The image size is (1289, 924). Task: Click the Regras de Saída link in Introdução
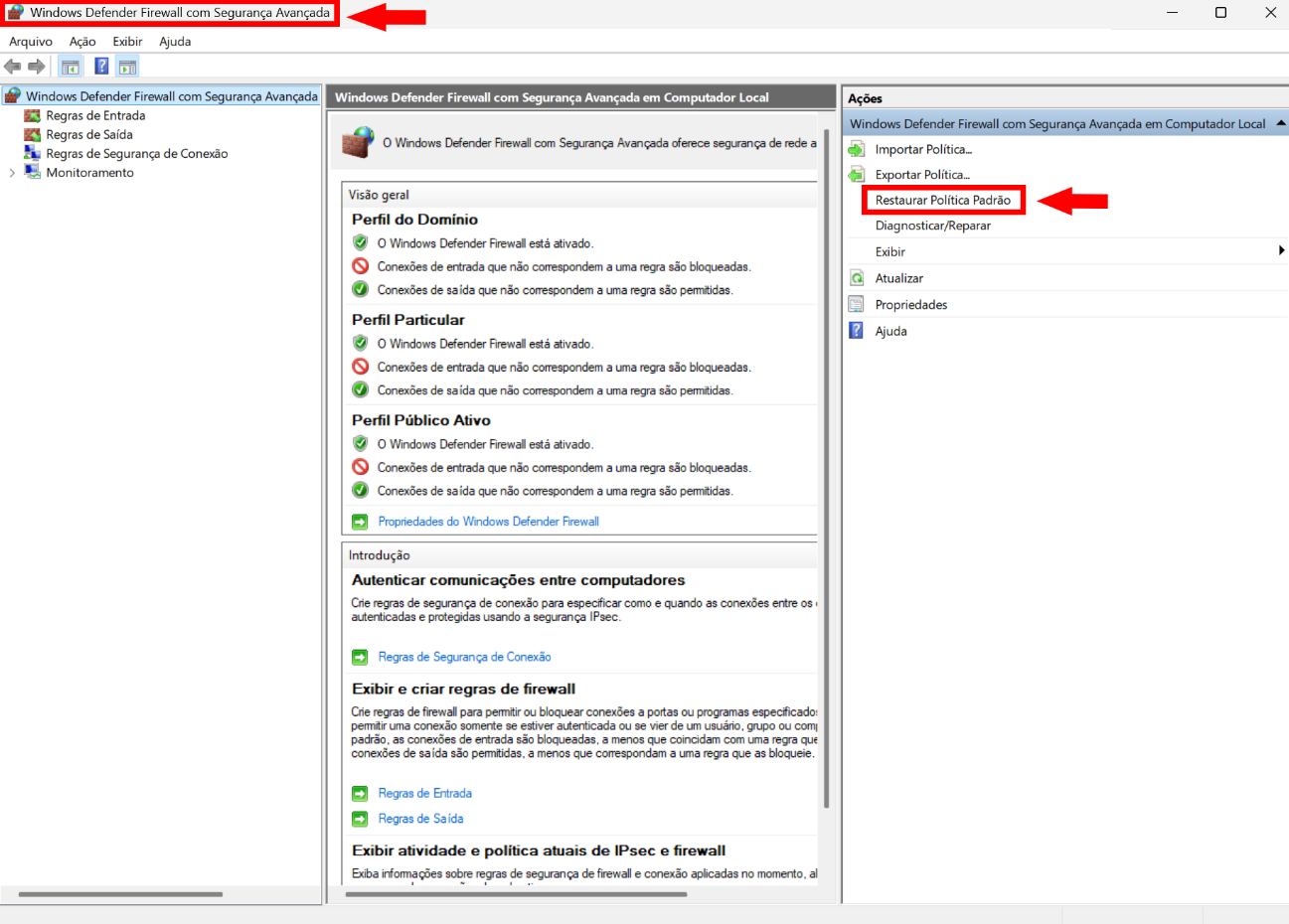coord(420,819)
